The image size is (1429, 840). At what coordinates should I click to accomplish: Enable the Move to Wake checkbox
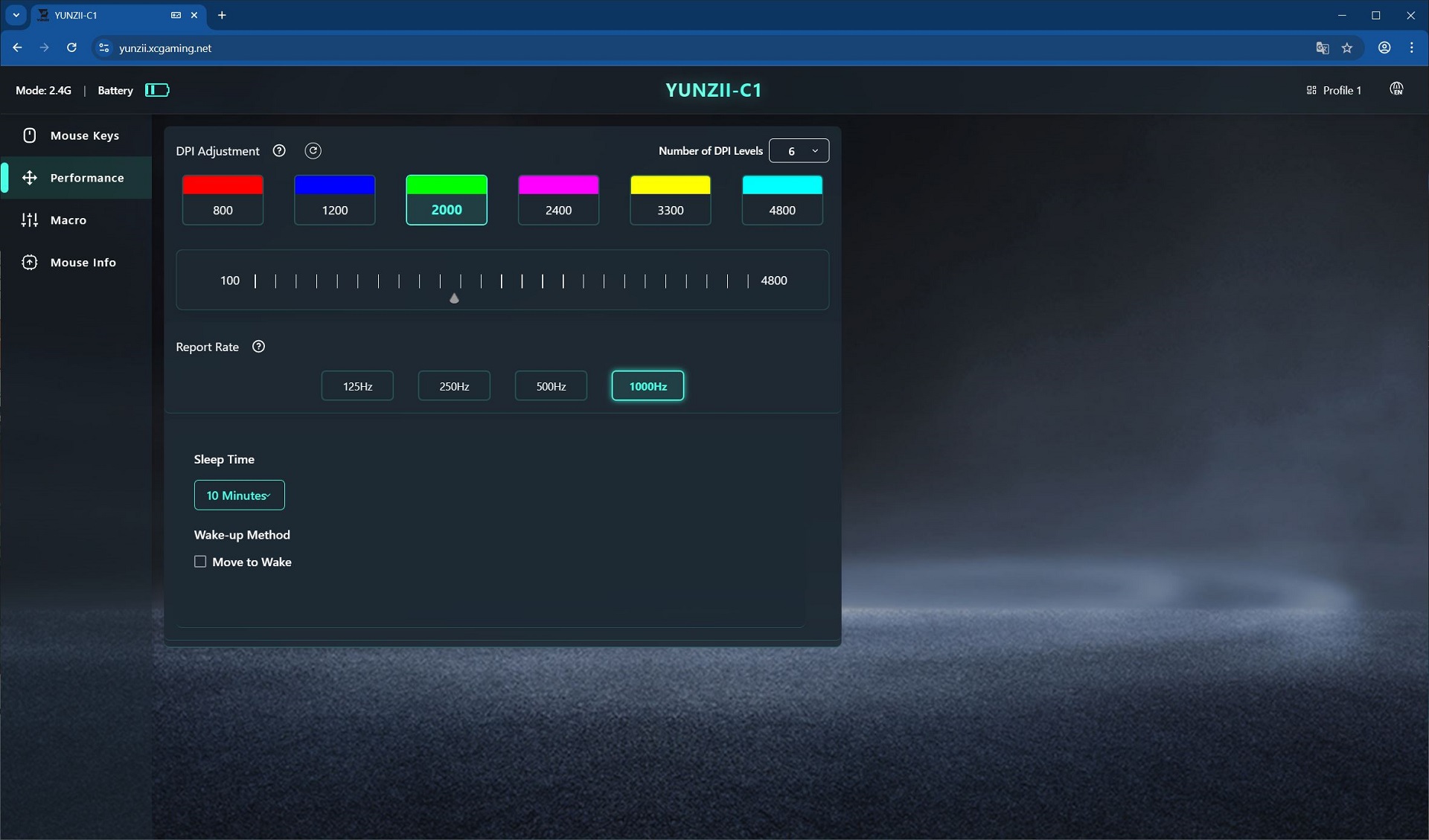(x=200, y=562)
